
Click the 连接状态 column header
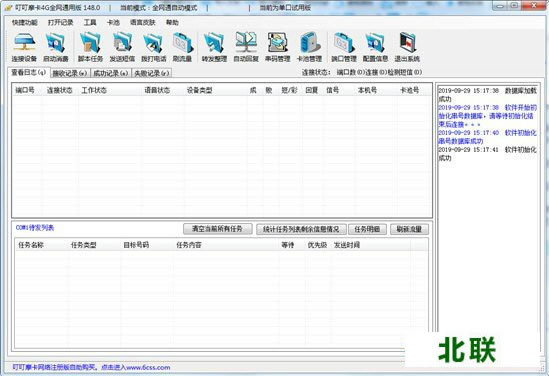(60, 90)
